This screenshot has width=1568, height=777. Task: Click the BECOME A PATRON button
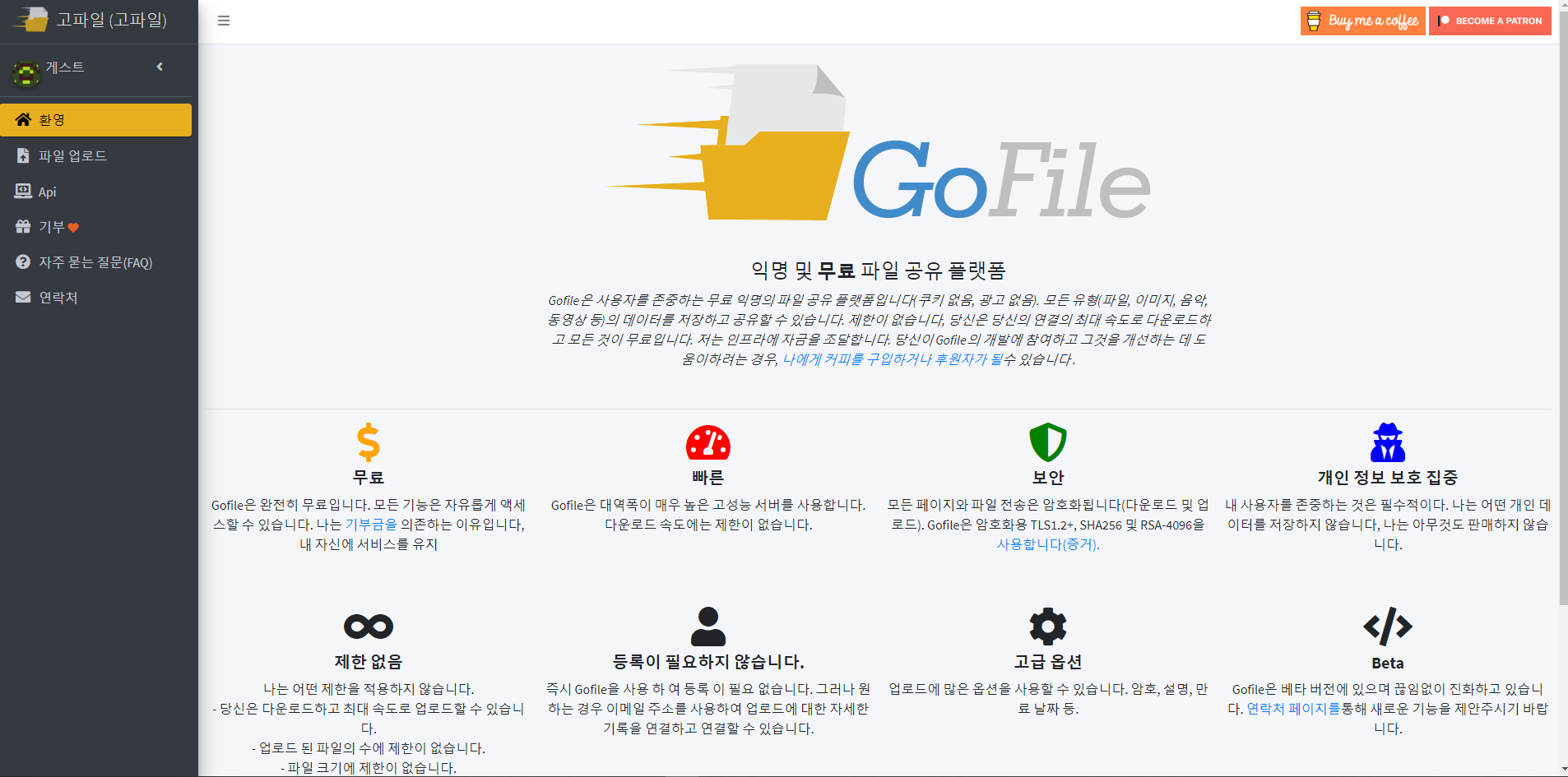tap(1490, 21)
